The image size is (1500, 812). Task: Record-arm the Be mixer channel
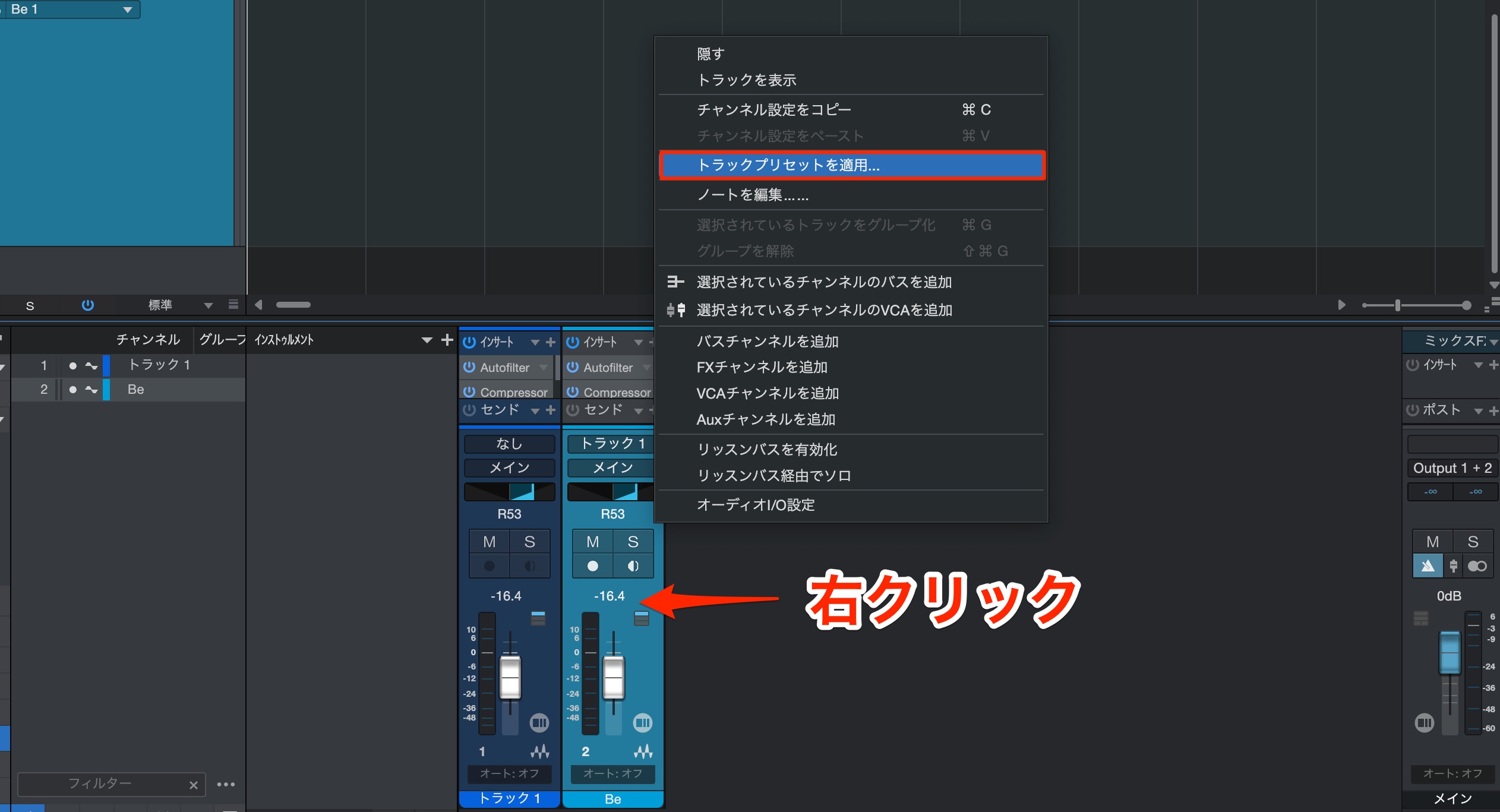point(593,566)
